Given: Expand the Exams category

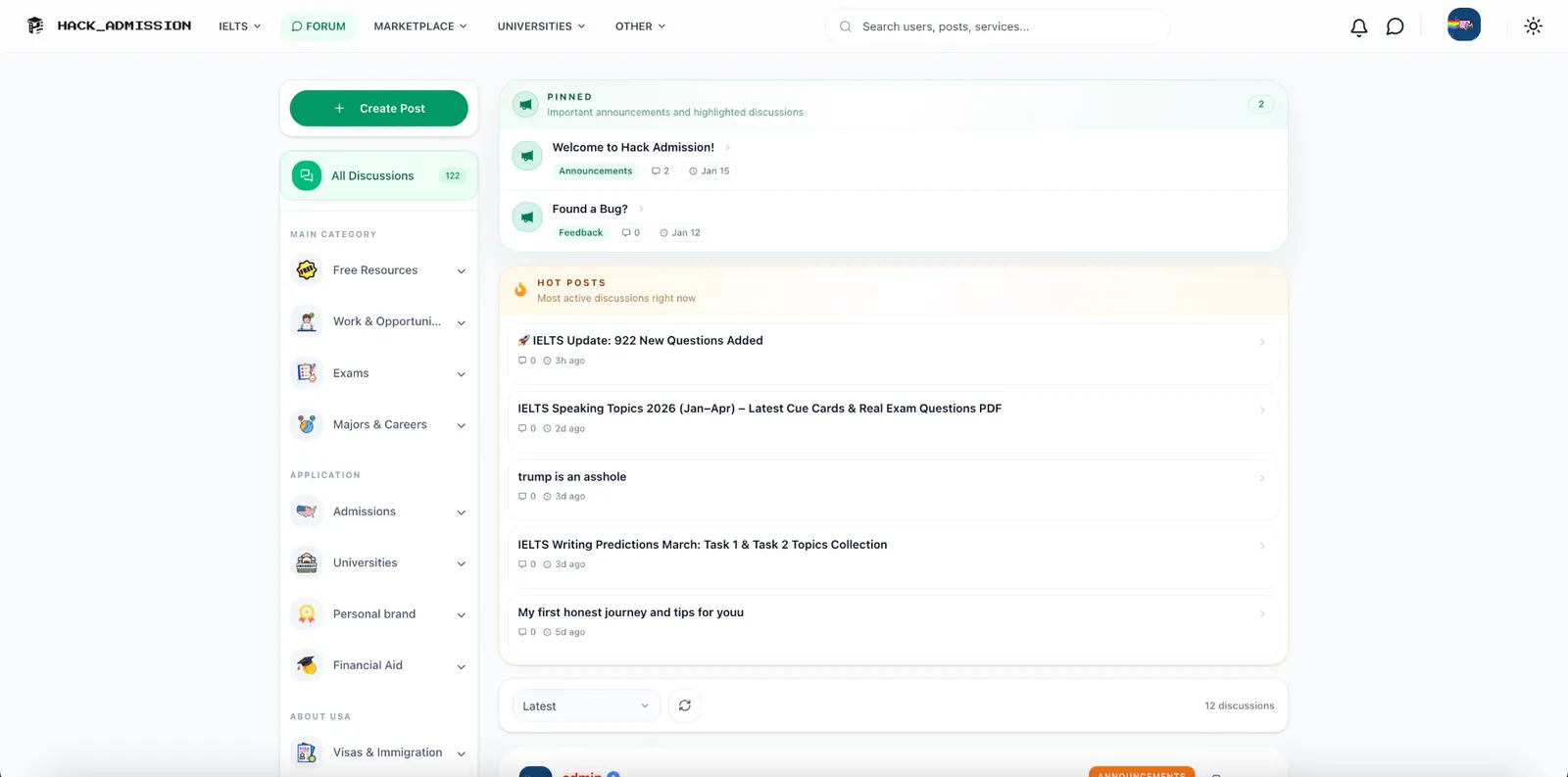Looking at the screenshot, I should (x=461, y=374).
